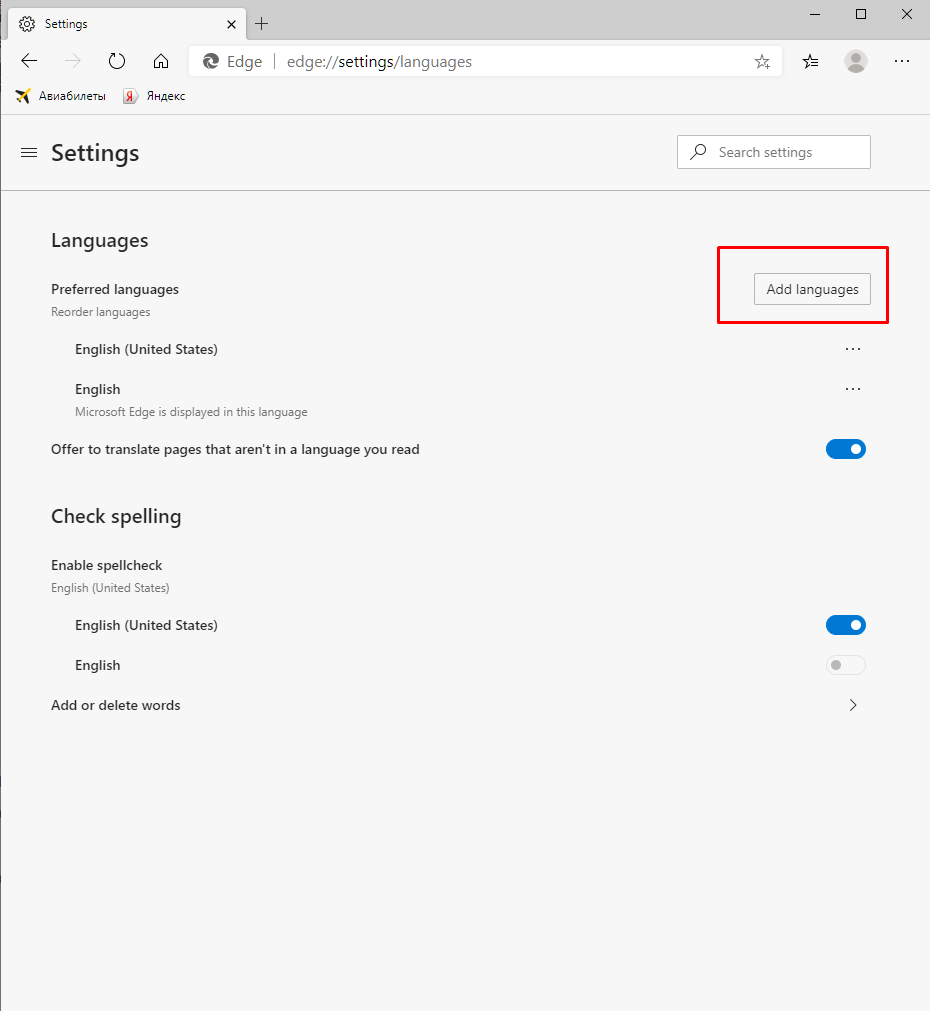Select the Settings browser tab
The image size is (930, 1011).
[x=120, y=23]
